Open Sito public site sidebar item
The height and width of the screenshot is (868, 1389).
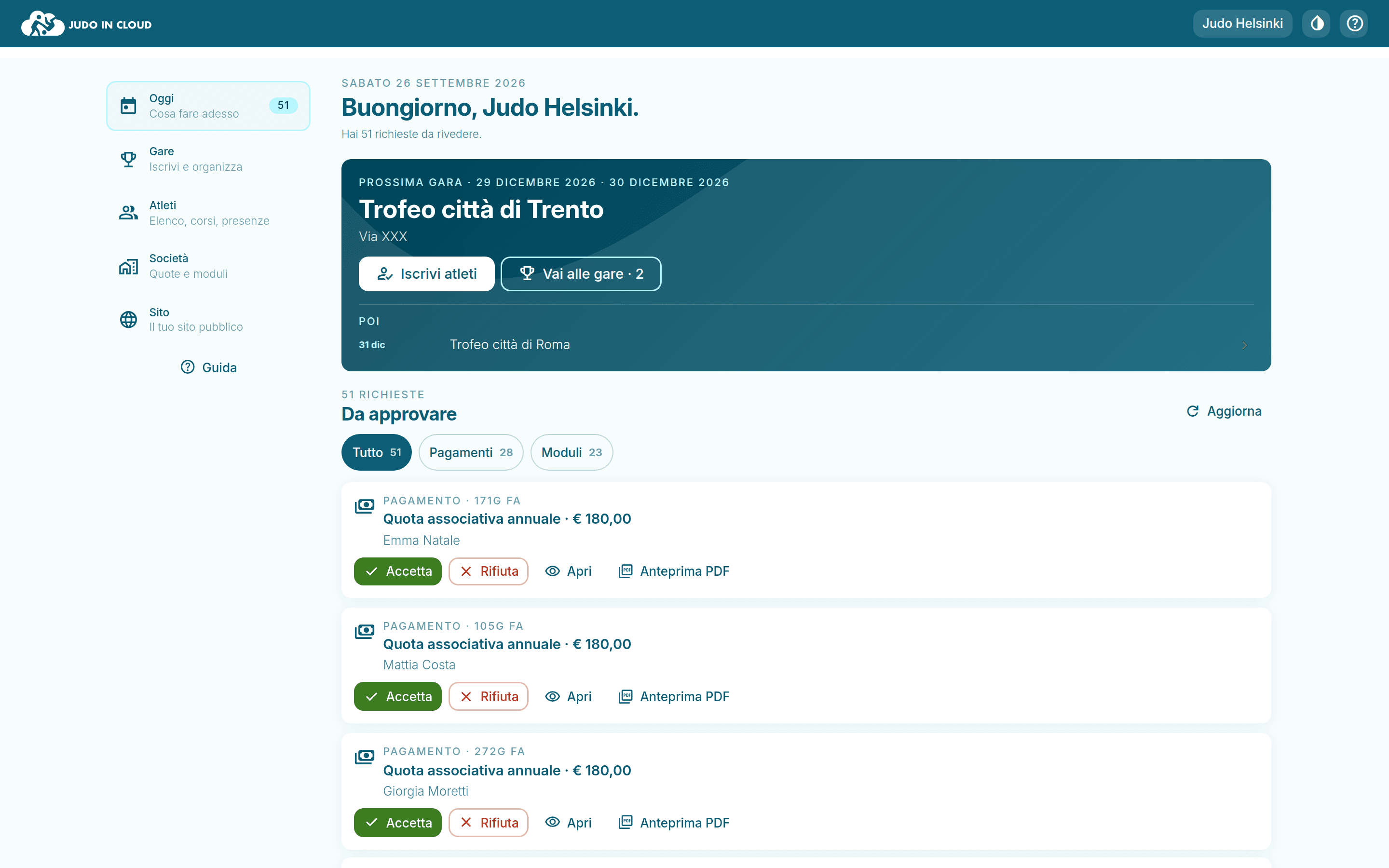(x=208, y=320)
